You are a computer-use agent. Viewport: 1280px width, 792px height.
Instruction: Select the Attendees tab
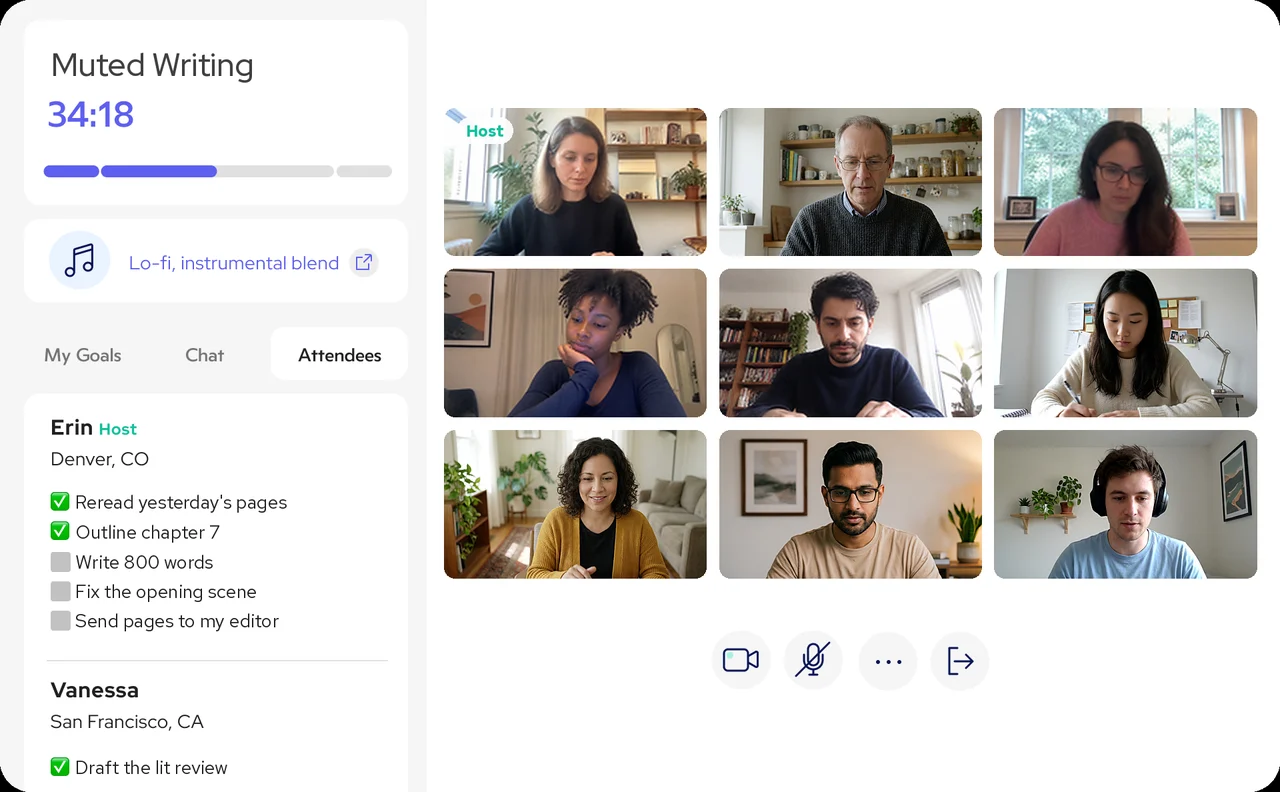[x=339, y=355]
